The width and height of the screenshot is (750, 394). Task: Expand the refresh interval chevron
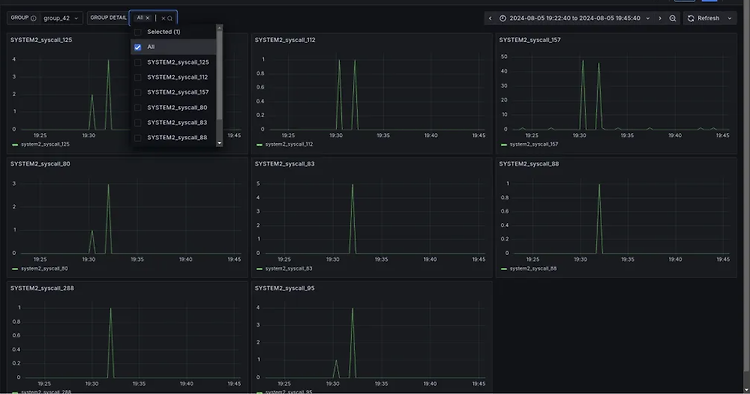[x=729, y=18]
